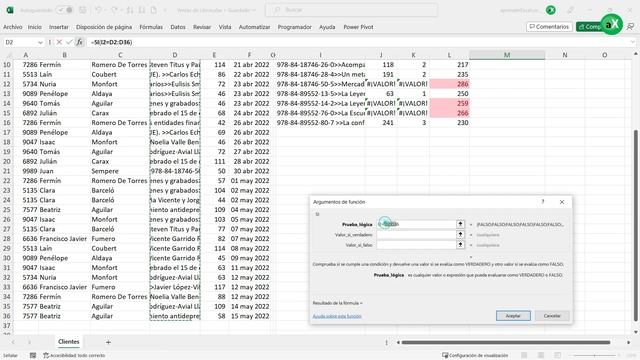Click the pink cell showing 259
This screenshot has width=640, height=360.
coord(449,103)
